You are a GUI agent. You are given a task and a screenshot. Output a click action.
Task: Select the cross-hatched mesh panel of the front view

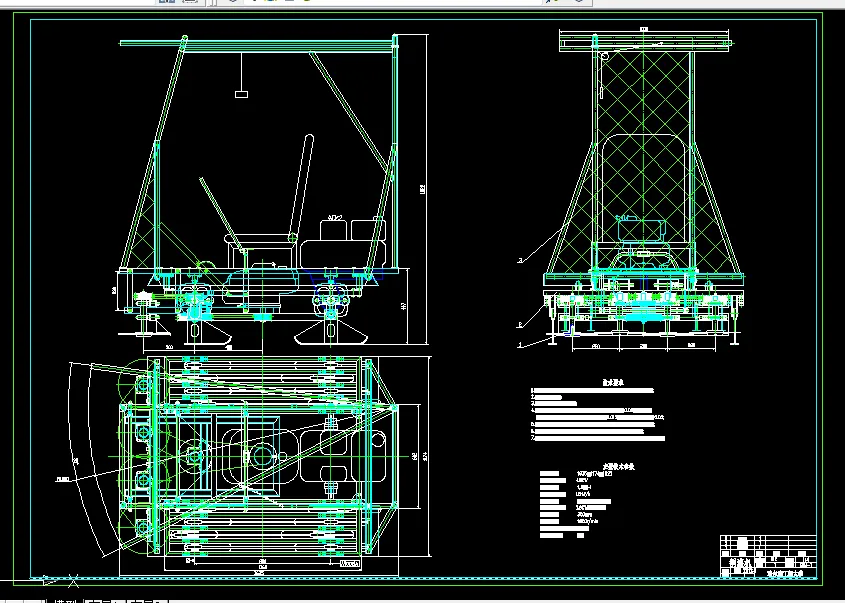(x=643, y=162)
